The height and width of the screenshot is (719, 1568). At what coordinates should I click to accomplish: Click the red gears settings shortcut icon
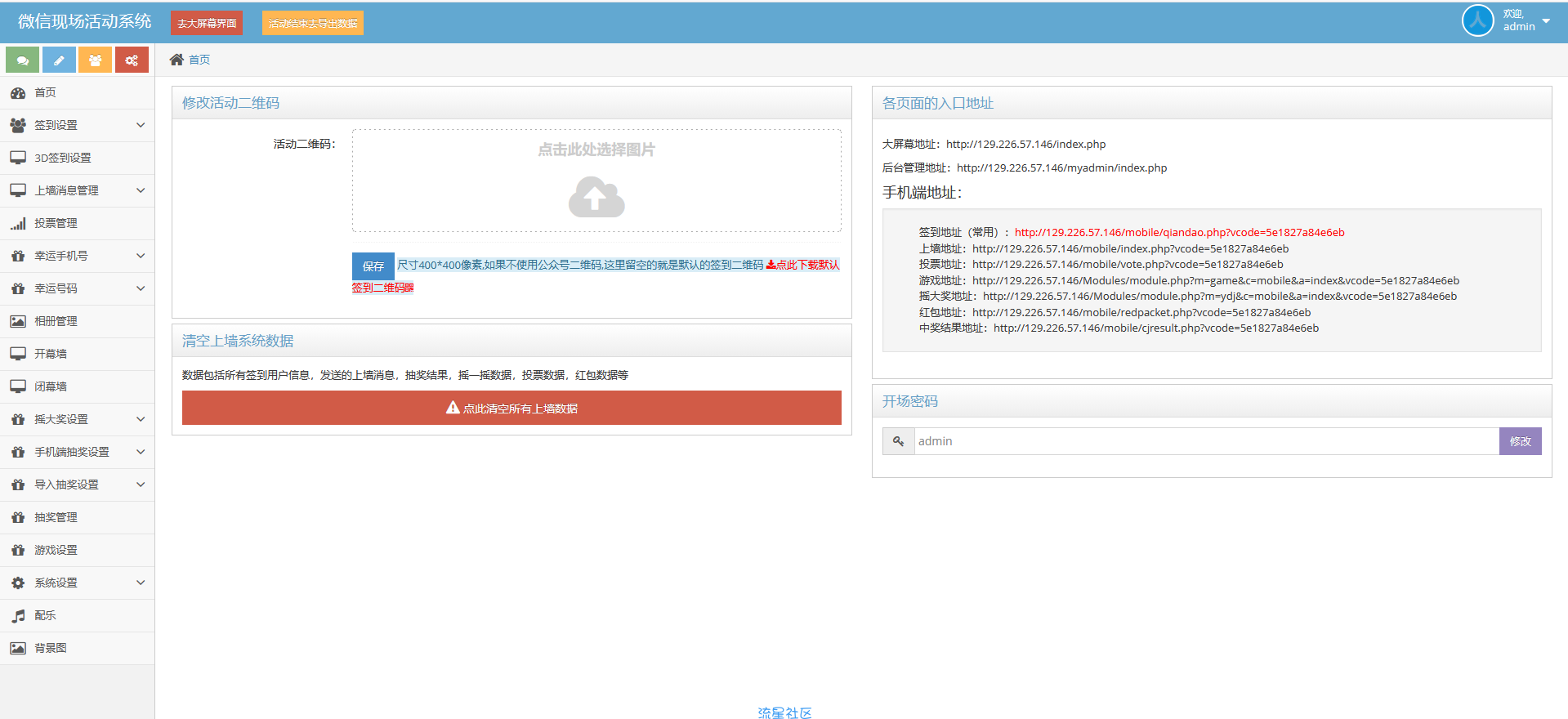pos(132,60)
